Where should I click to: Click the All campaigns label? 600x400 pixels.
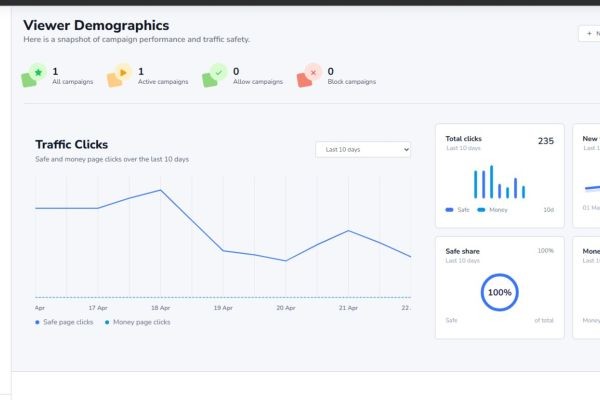click(x=73, y=82)
